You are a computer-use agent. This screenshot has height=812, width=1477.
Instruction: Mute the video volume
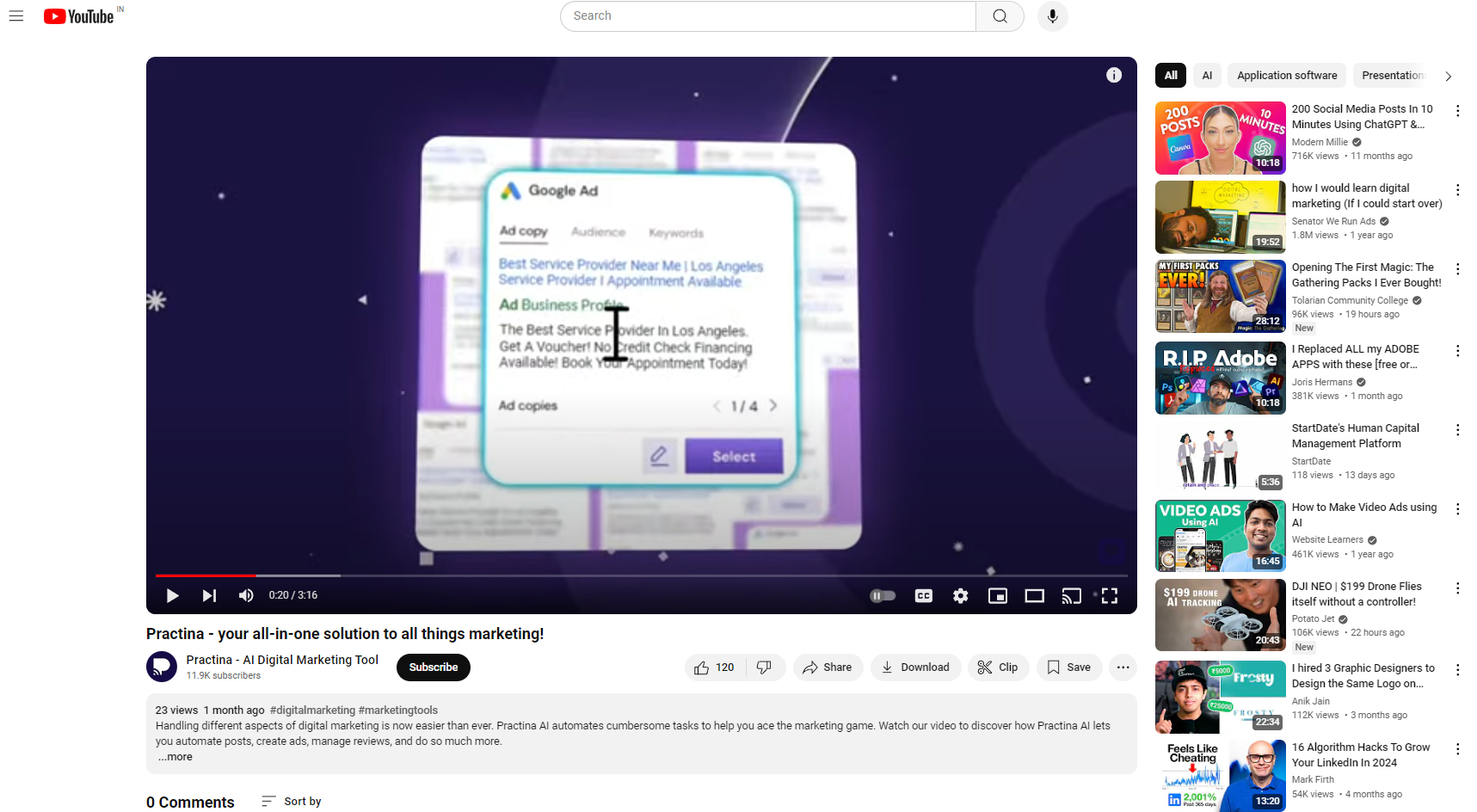click(x=246, y=595)
